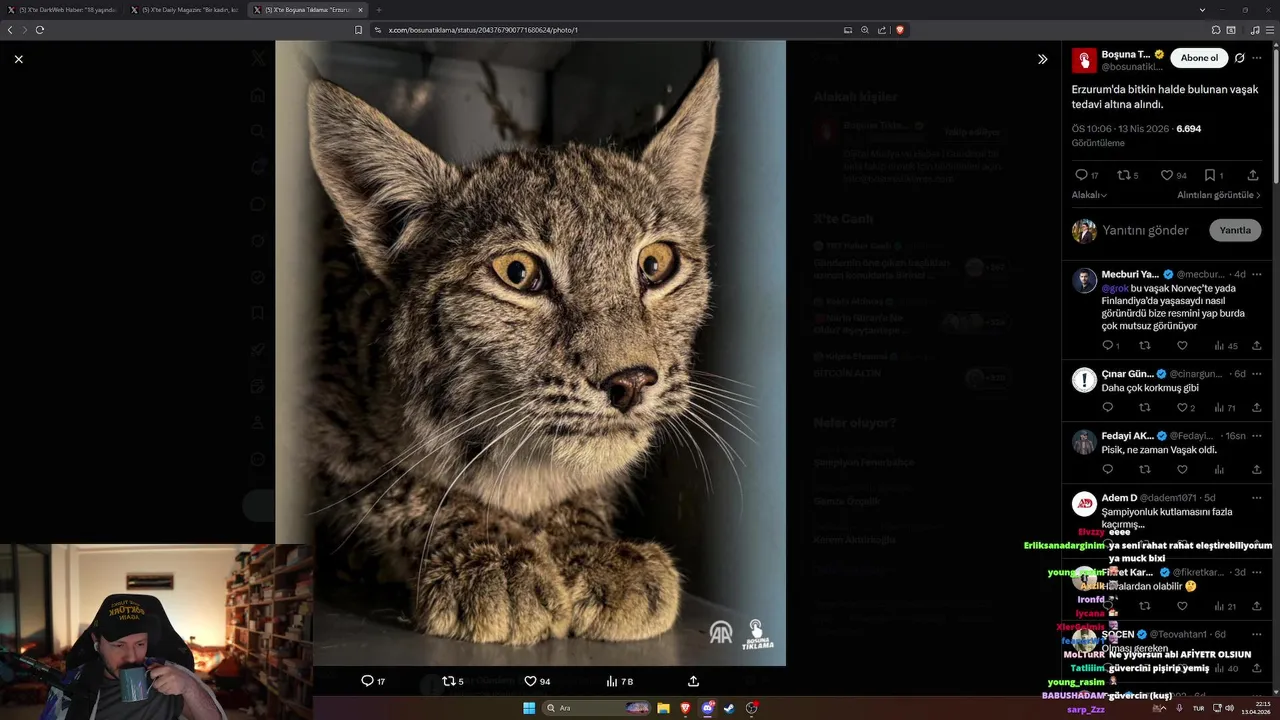Screen dimensions: 1280x720
Task: Click the taskbar Ara search box
Action: (x=596, y=708)
